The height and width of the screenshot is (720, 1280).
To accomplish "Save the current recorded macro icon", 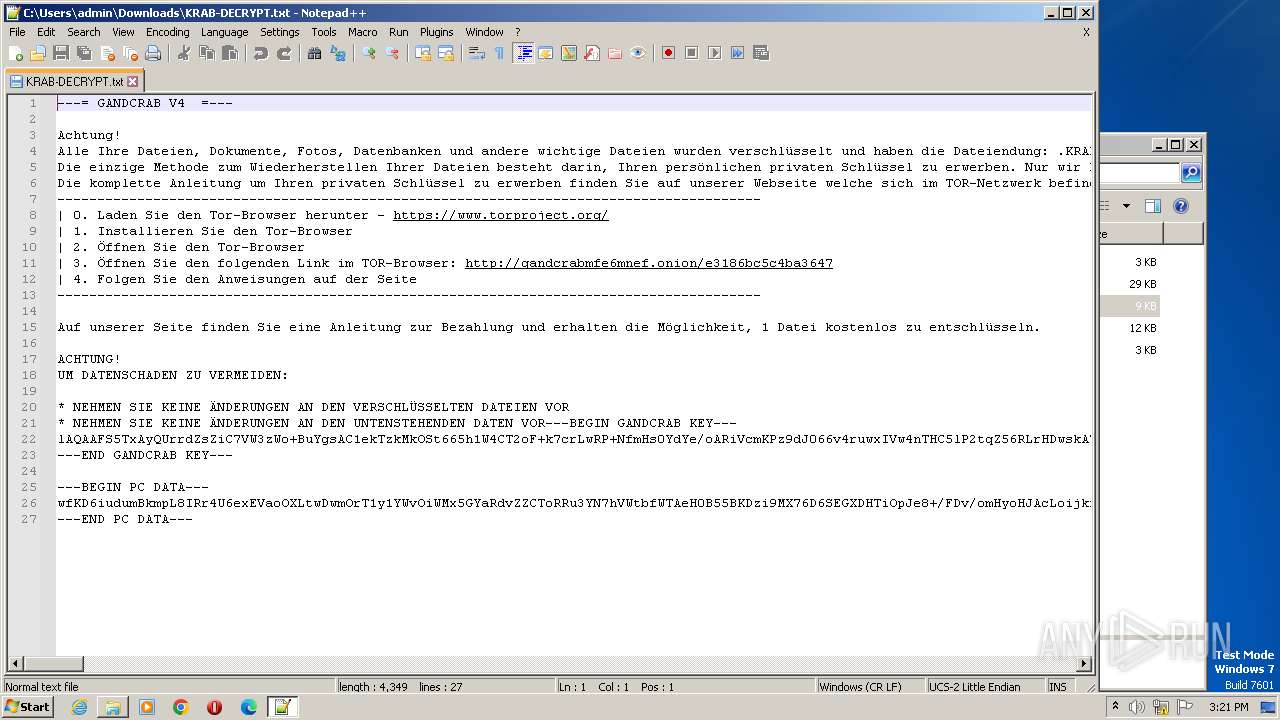I will click(761, 53).
